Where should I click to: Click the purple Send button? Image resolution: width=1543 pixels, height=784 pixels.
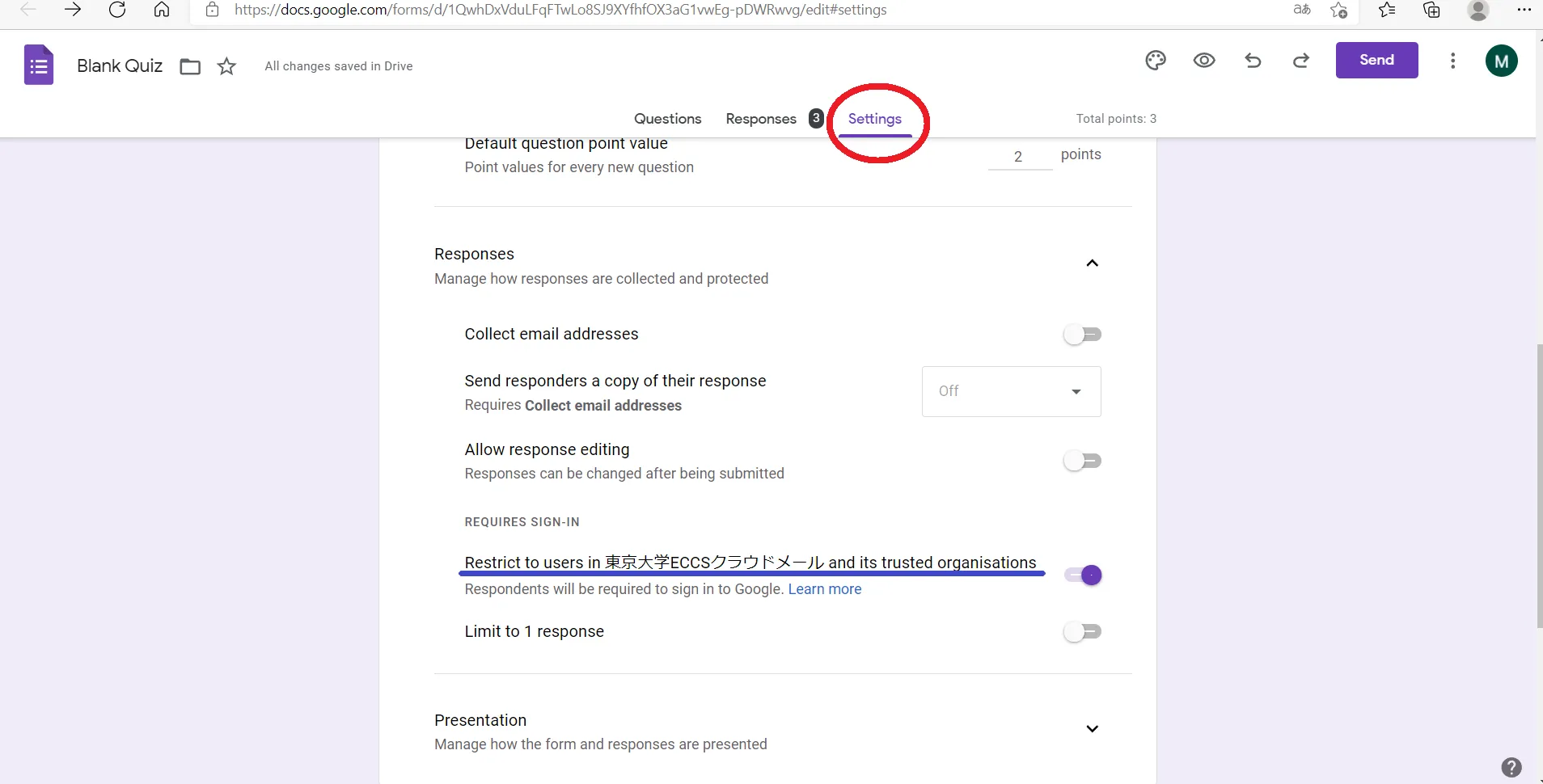(x=1376, y=61)
